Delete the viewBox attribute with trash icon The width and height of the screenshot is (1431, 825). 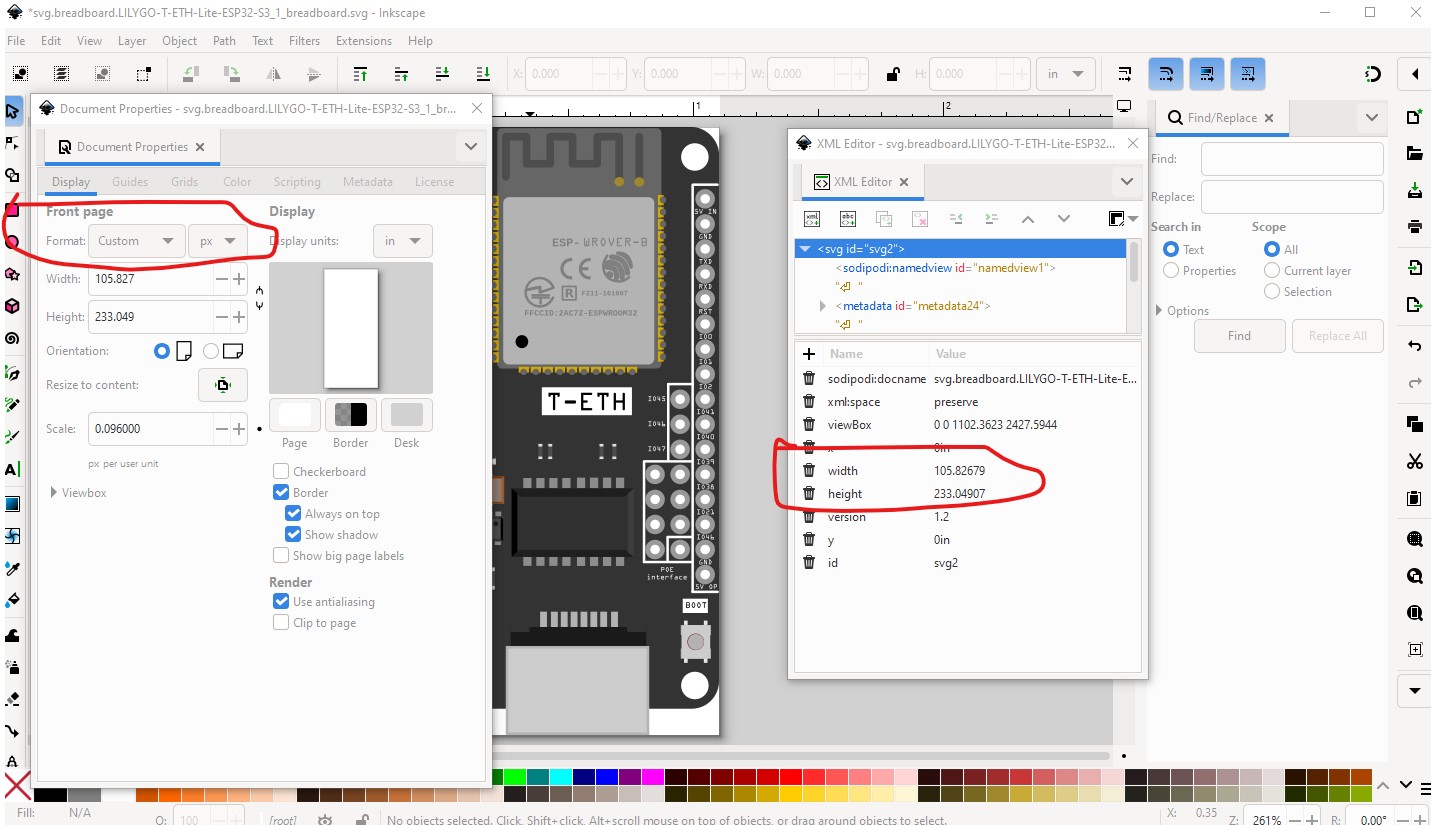pos(809,425)
